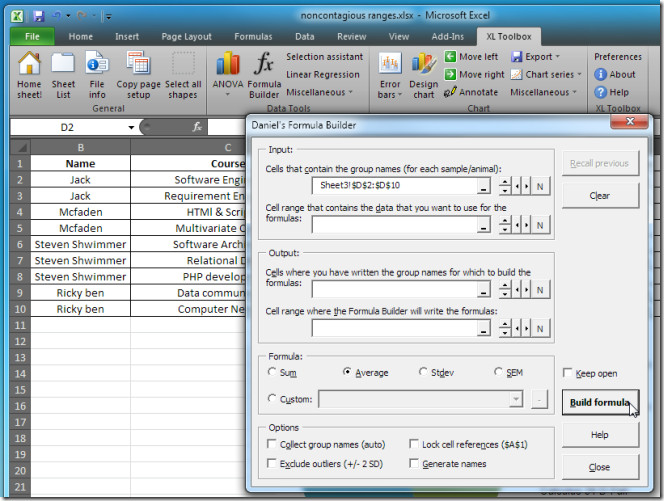Click the Recall previous button
The width and height of the screenshot is (664, 501).
pyautogui.click(x=600, y=163)
